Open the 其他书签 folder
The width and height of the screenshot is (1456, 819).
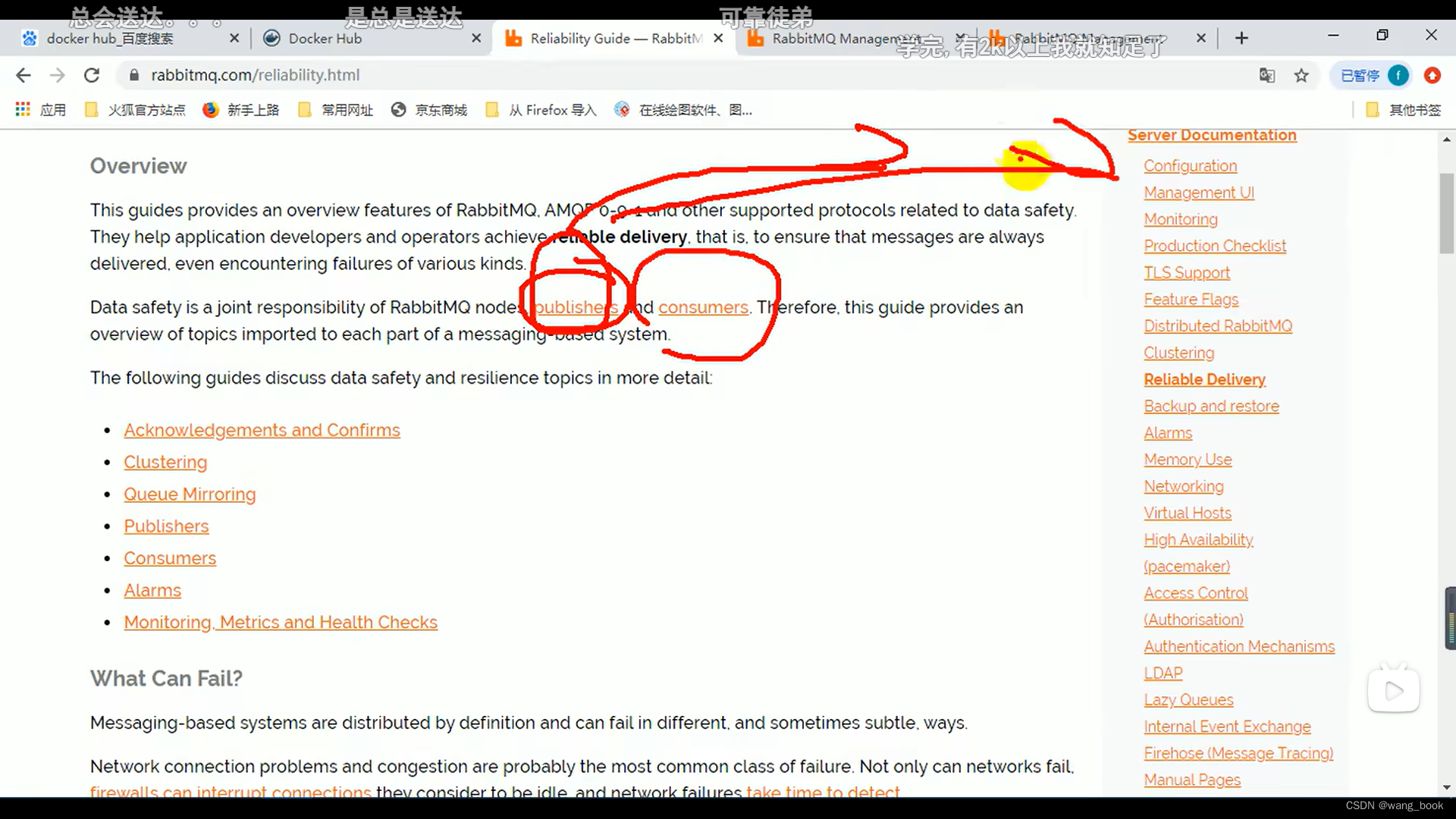(1403, 110)
